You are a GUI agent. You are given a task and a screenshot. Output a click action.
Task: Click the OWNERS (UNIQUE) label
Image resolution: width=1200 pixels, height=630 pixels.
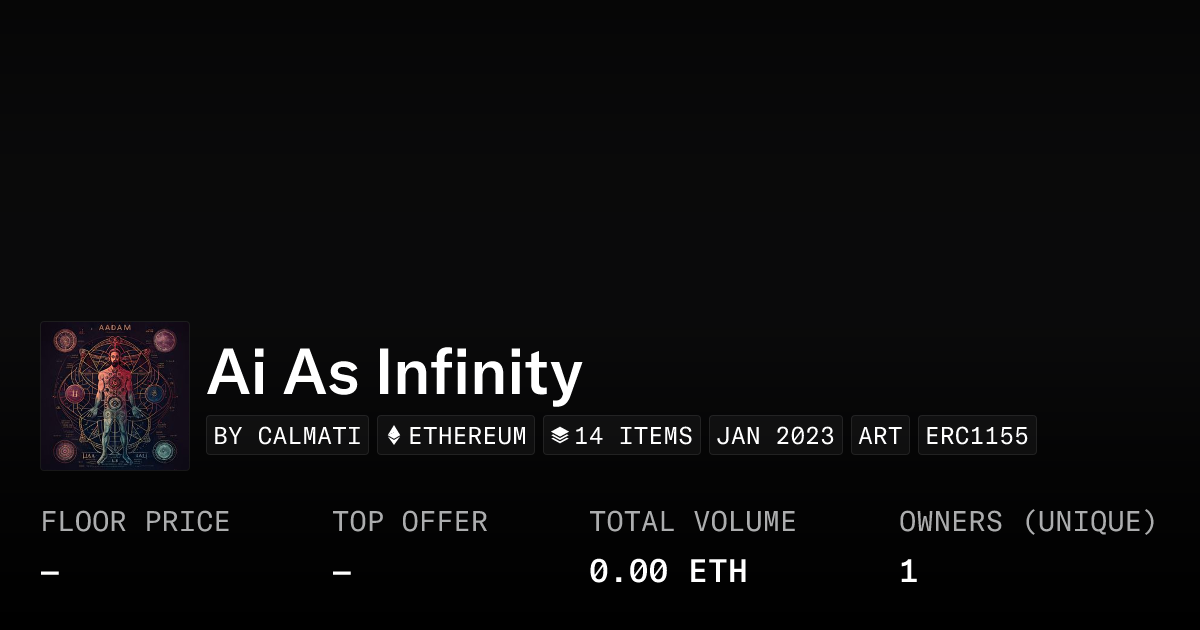coord(1027,522)
